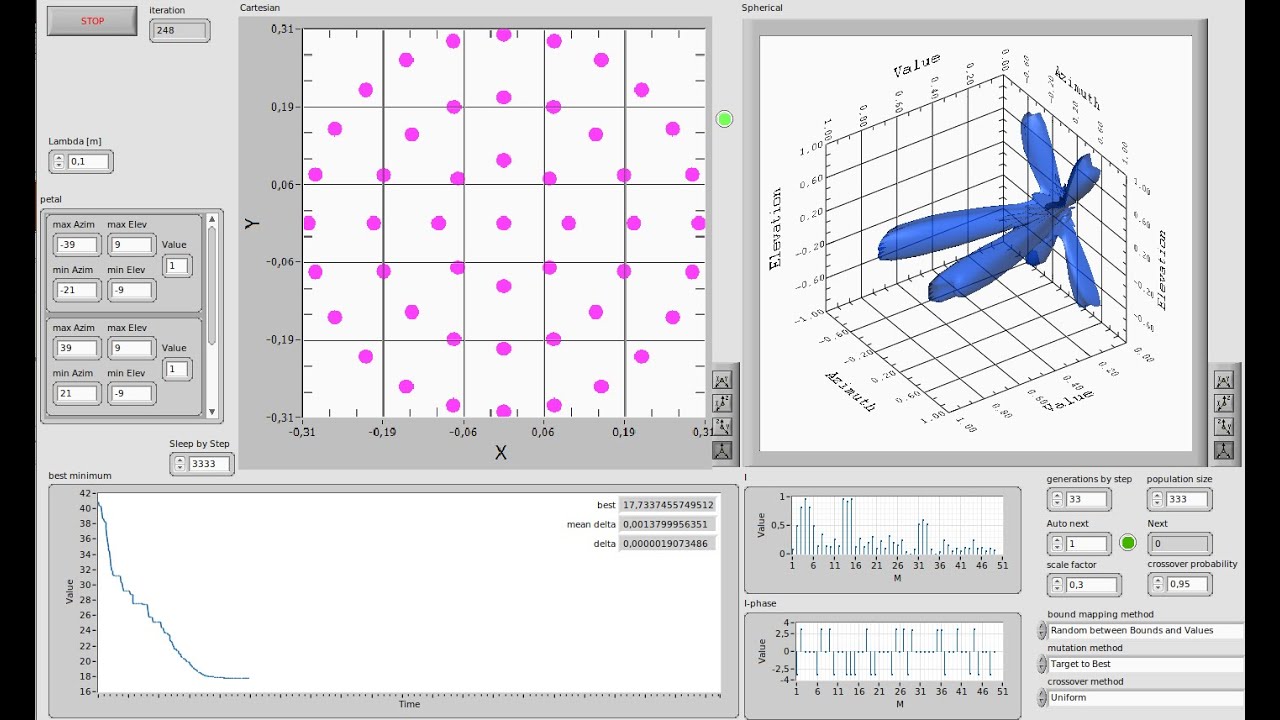Click the mean delta value 0,0013799956351
Screen dimensions: 1280x720
point(668,524)
